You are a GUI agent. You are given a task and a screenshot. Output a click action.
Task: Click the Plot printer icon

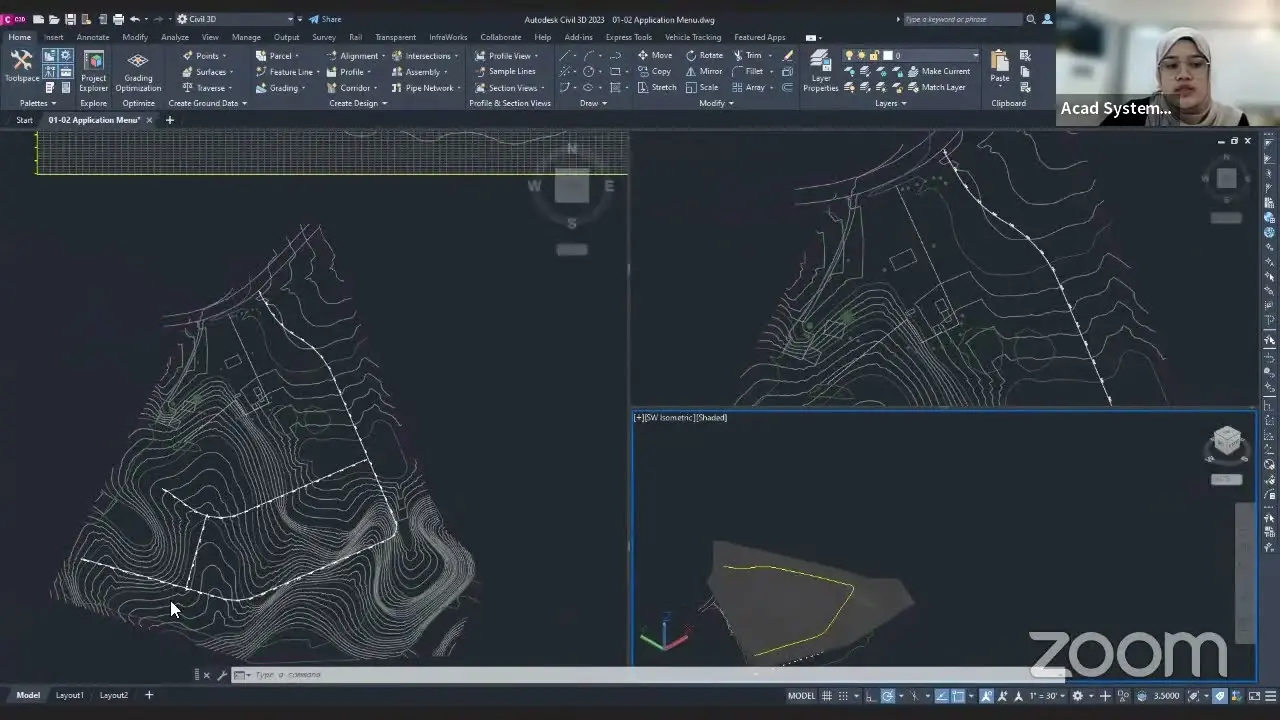pyautogui.click(x=118, y=19)
